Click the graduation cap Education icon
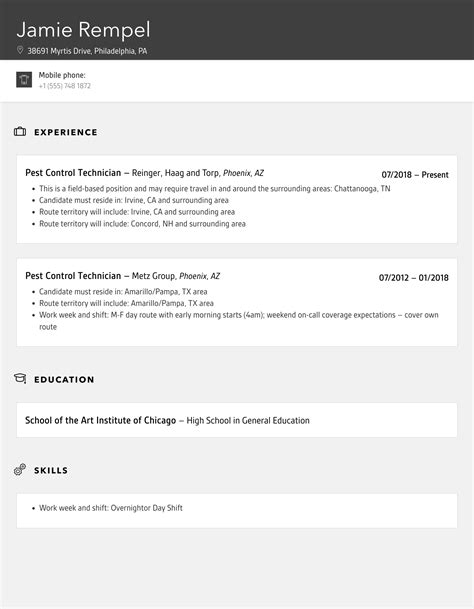Image resolution: width=474 pixels, height=609 pixels. 20,378
